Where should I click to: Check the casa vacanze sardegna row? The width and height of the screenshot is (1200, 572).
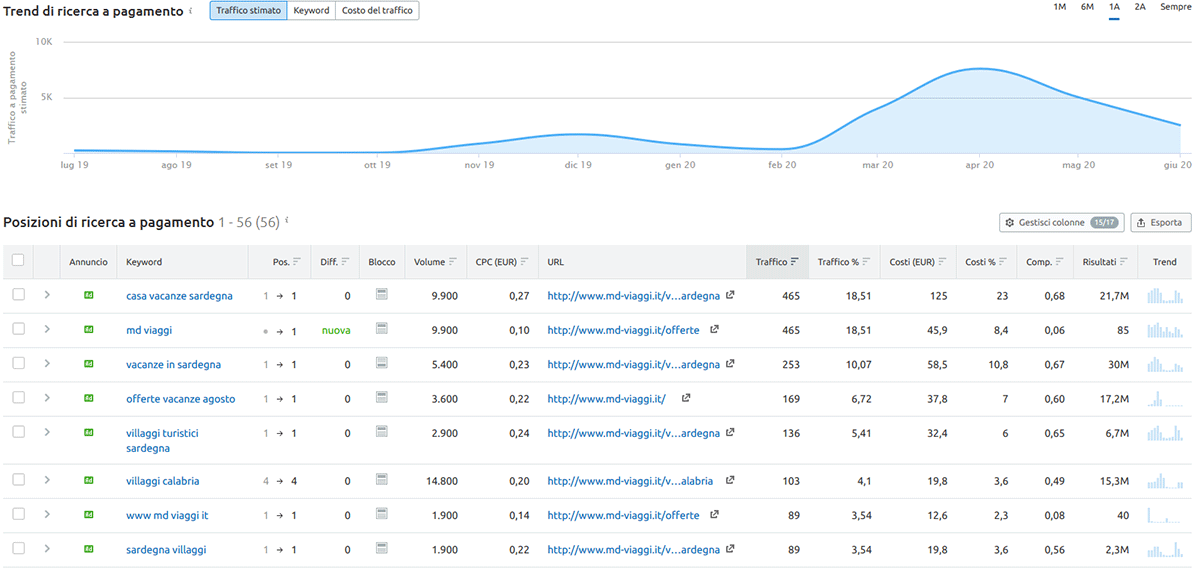pos(18,295)
